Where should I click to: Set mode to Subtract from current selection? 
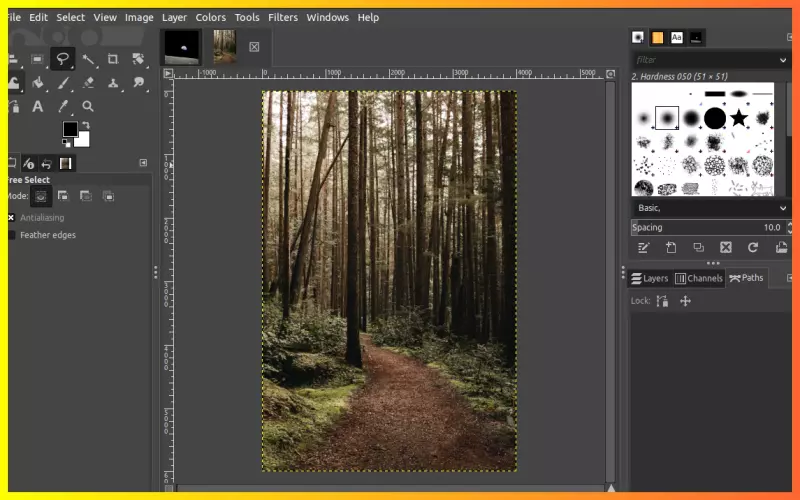click(86, 196)
